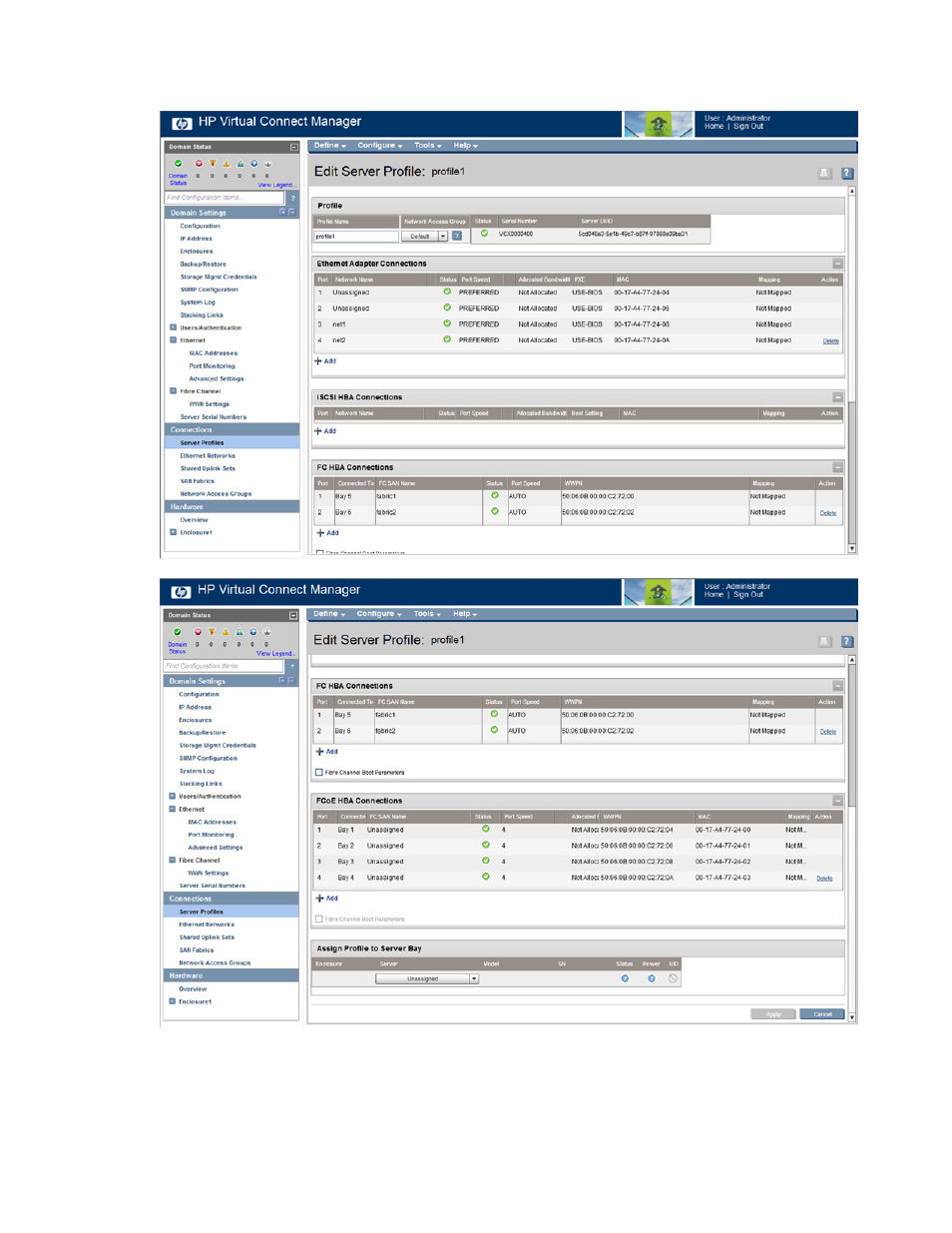
Task: Open WWN Settings in the lower screenshot sidebar
Action: pos(209,873)
